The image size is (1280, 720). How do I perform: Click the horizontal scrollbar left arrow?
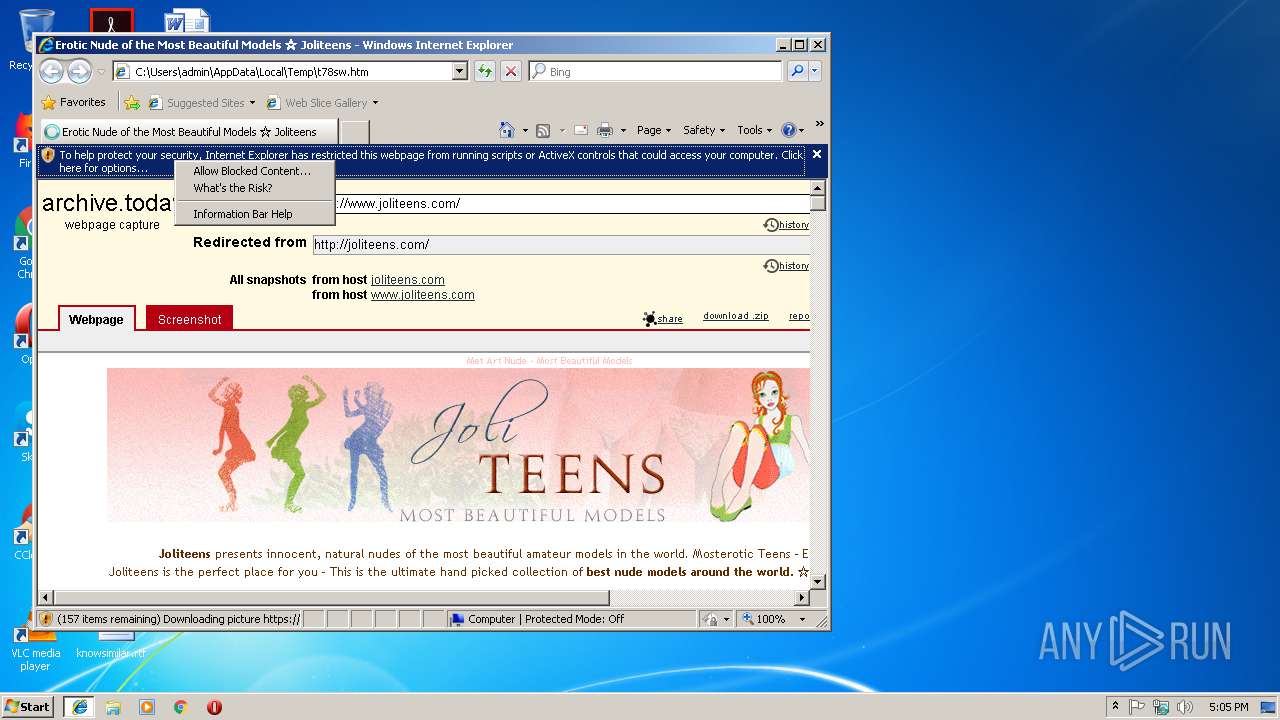pos(46,598)
